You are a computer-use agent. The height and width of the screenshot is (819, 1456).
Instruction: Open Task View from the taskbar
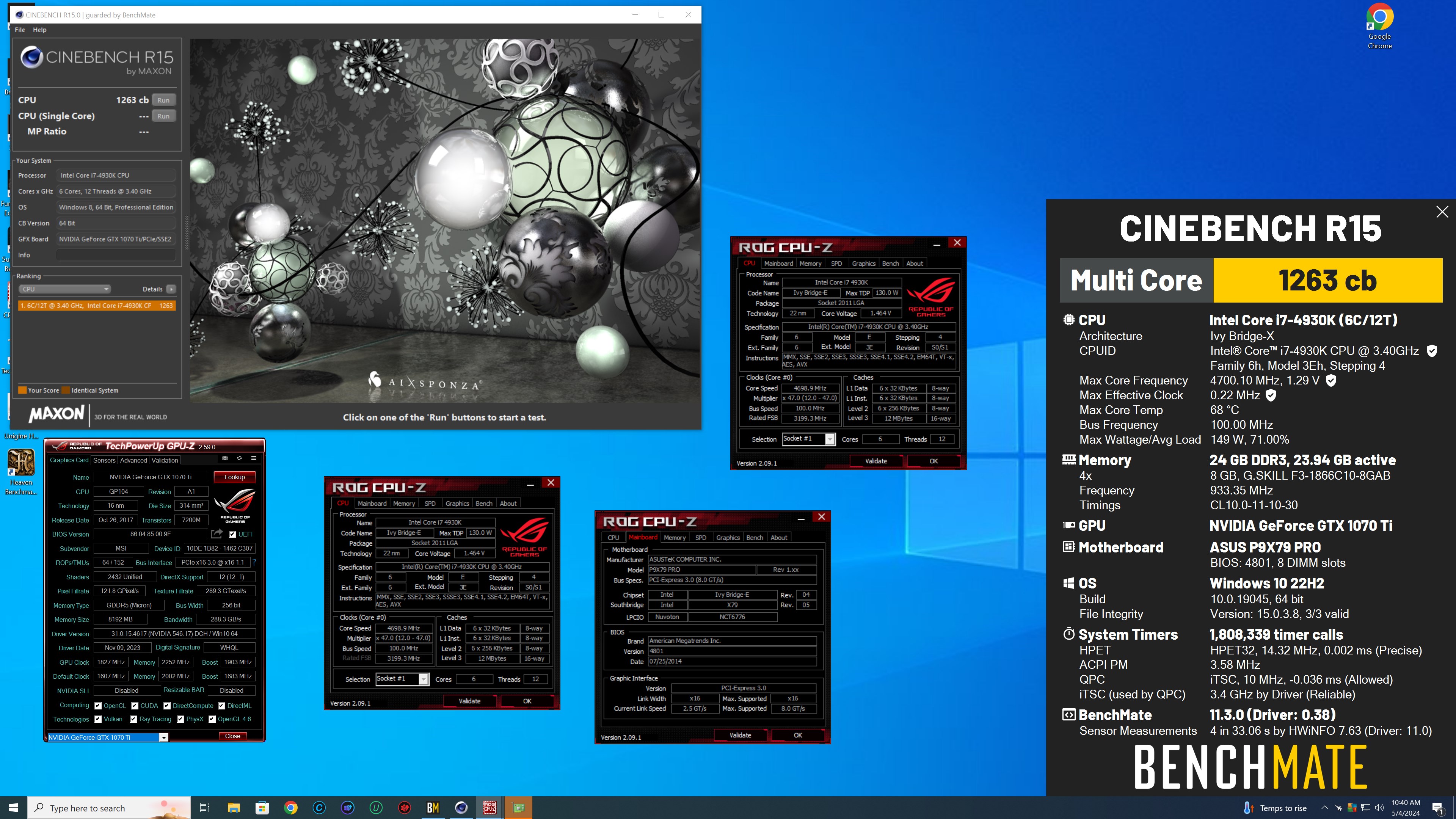[x=205, y=808]
